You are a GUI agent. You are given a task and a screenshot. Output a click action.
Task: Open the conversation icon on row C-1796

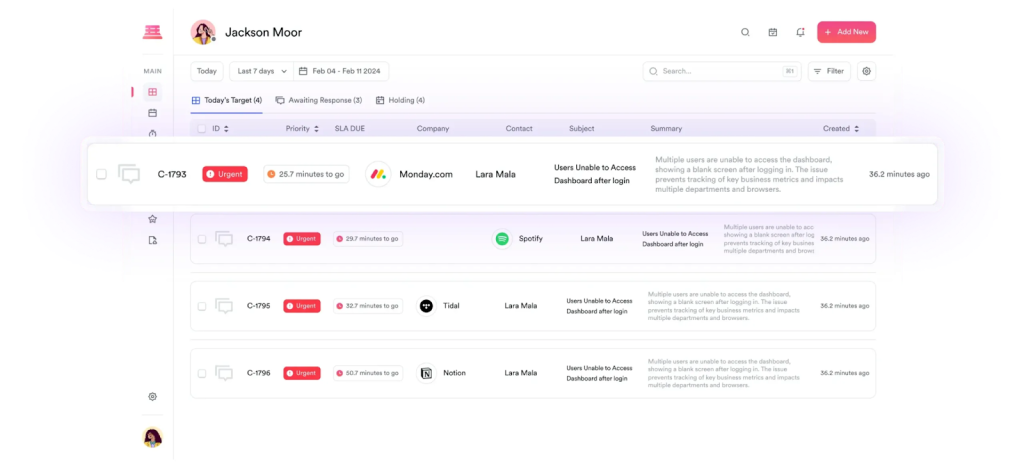224,373
